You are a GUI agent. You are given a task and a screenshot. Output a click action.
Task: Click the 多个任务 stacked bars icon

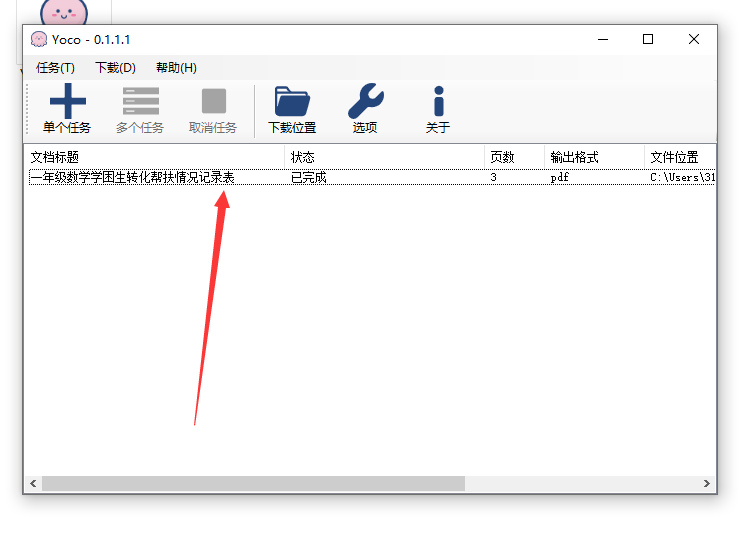coord(140,102)
